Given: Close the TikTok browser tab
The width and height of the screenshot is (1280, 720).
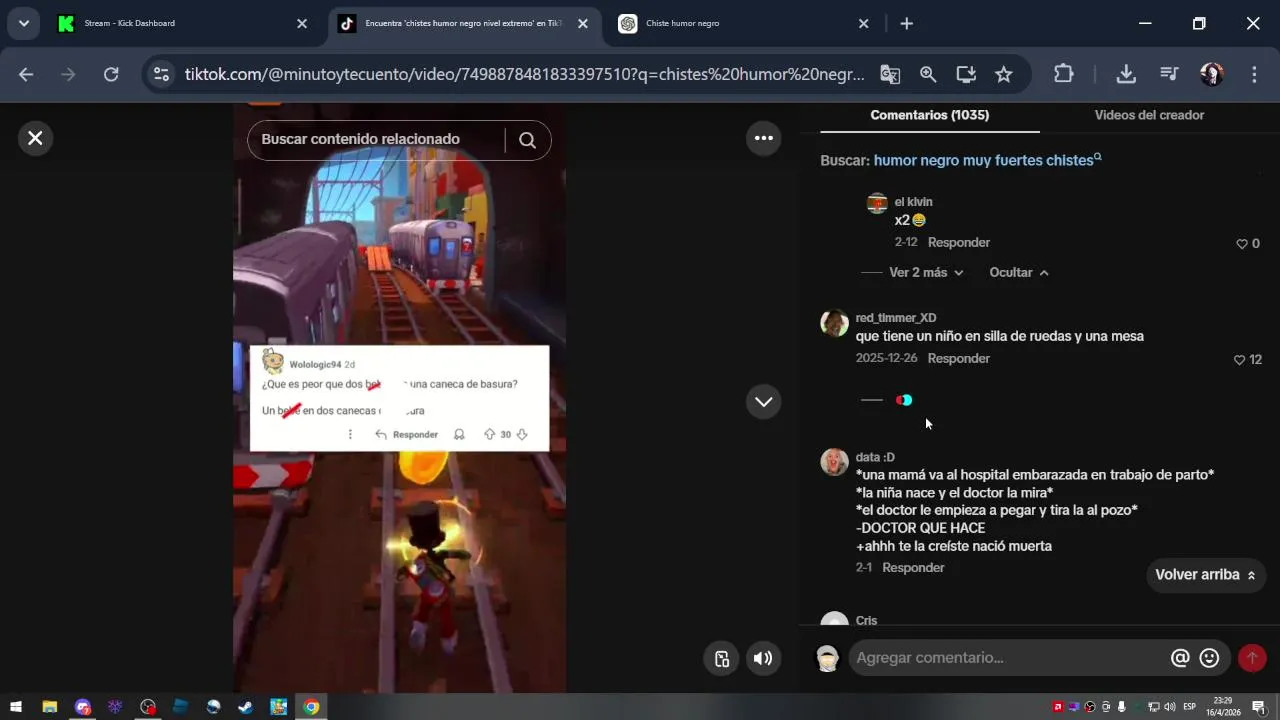Looking at the screenshot, I should coord(583,23).
